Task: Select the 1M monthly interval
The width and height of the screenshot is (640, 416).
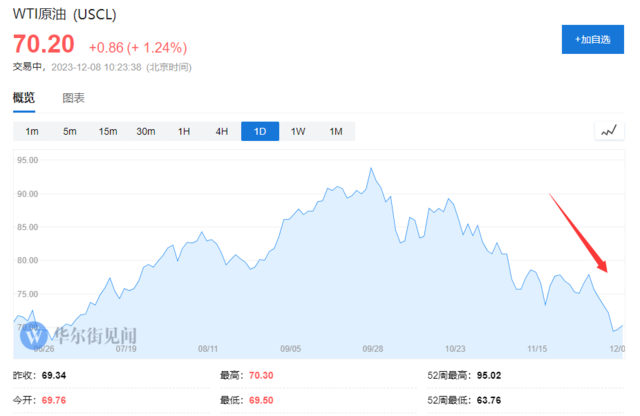Action: 336,132
